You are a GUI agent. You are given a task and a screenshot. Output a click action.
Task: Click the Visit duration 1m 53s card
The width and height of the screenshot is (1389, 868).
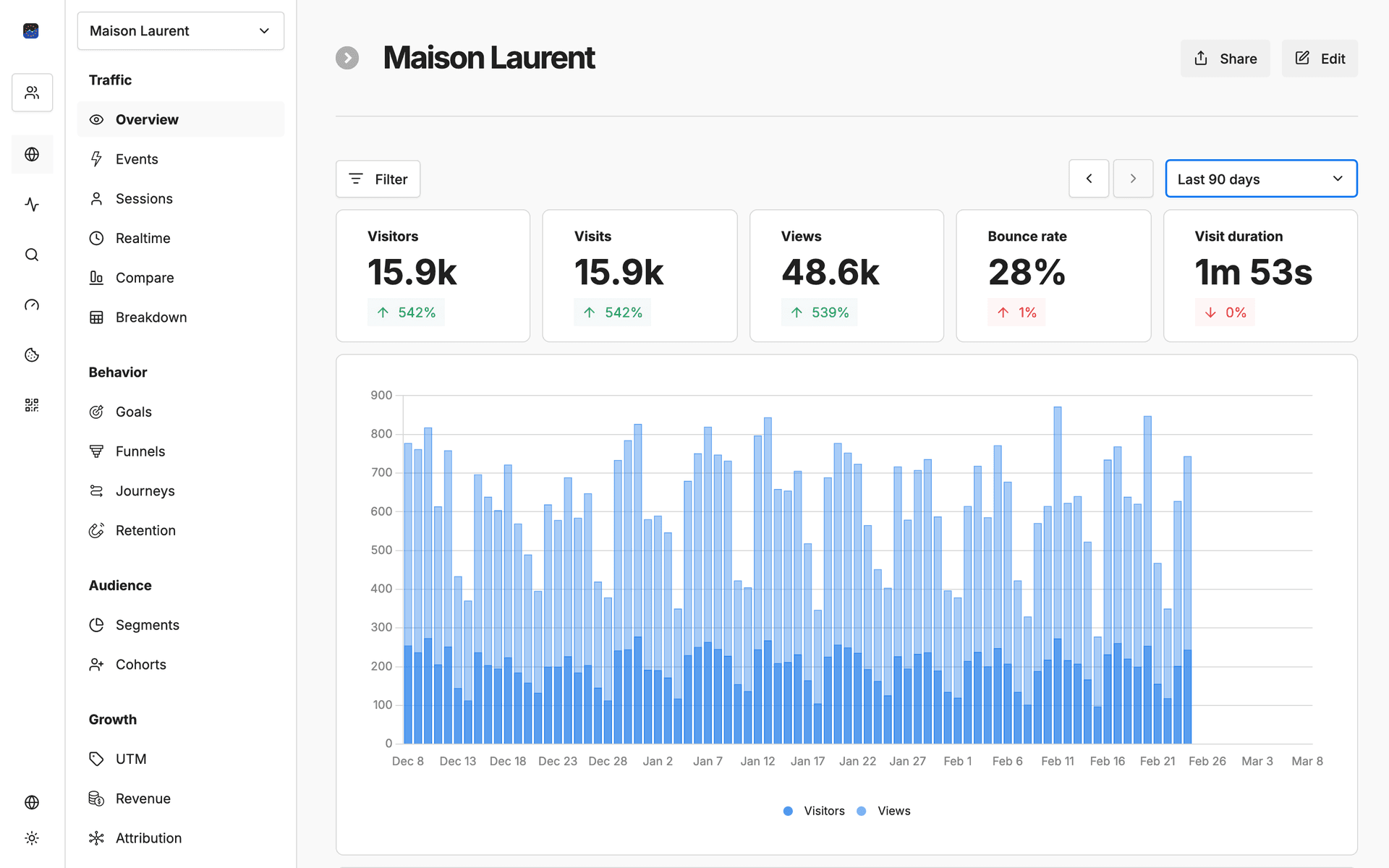pos(1260,276)
